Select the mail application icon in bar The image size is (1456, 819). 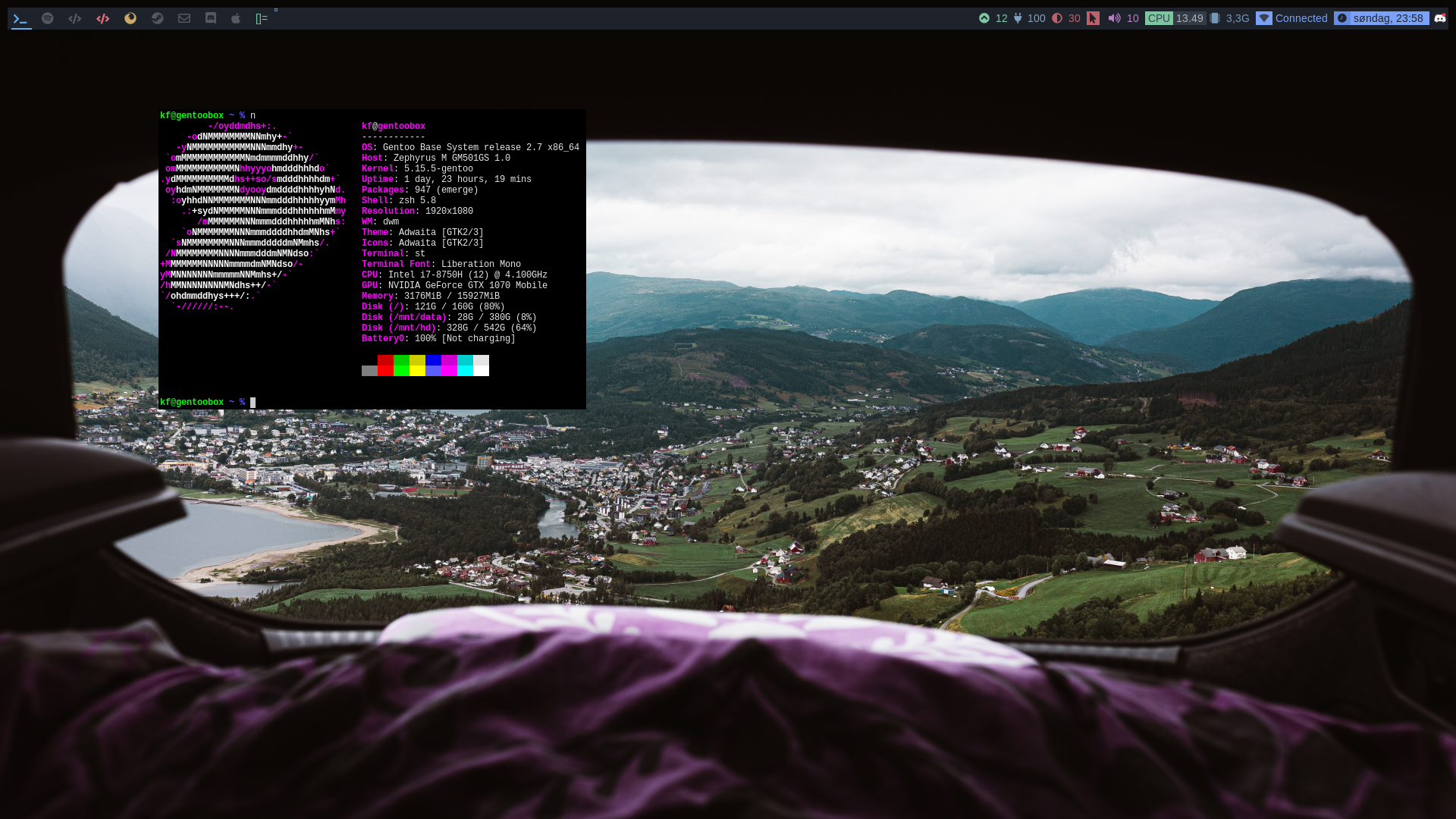[x=184, y=18]
